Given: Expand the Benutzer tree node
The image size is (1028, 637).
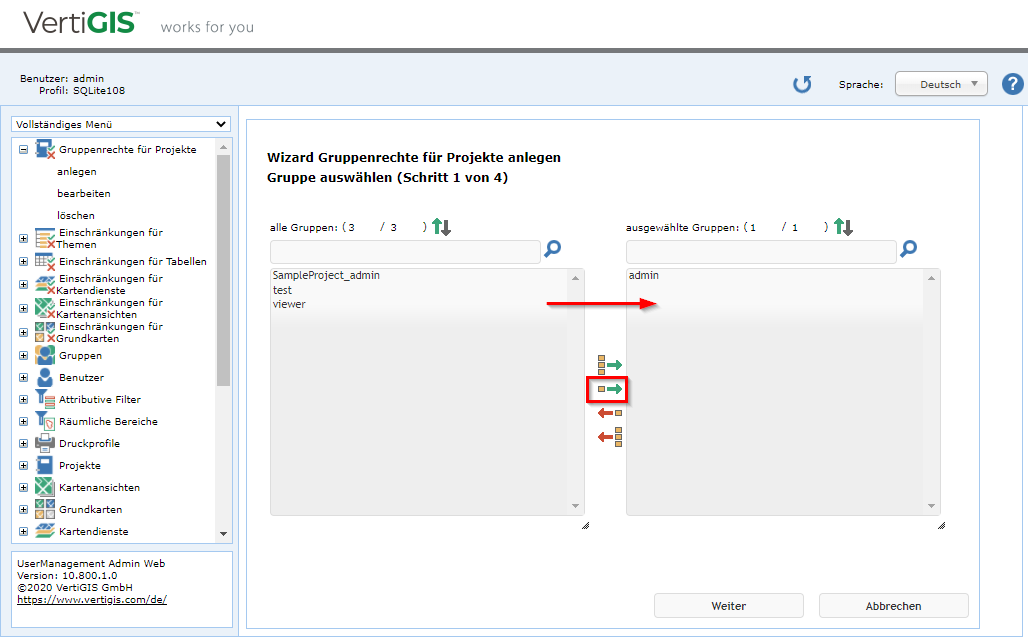Looking at the screenshot, I should pyautogui.click(x=24, y=377).
